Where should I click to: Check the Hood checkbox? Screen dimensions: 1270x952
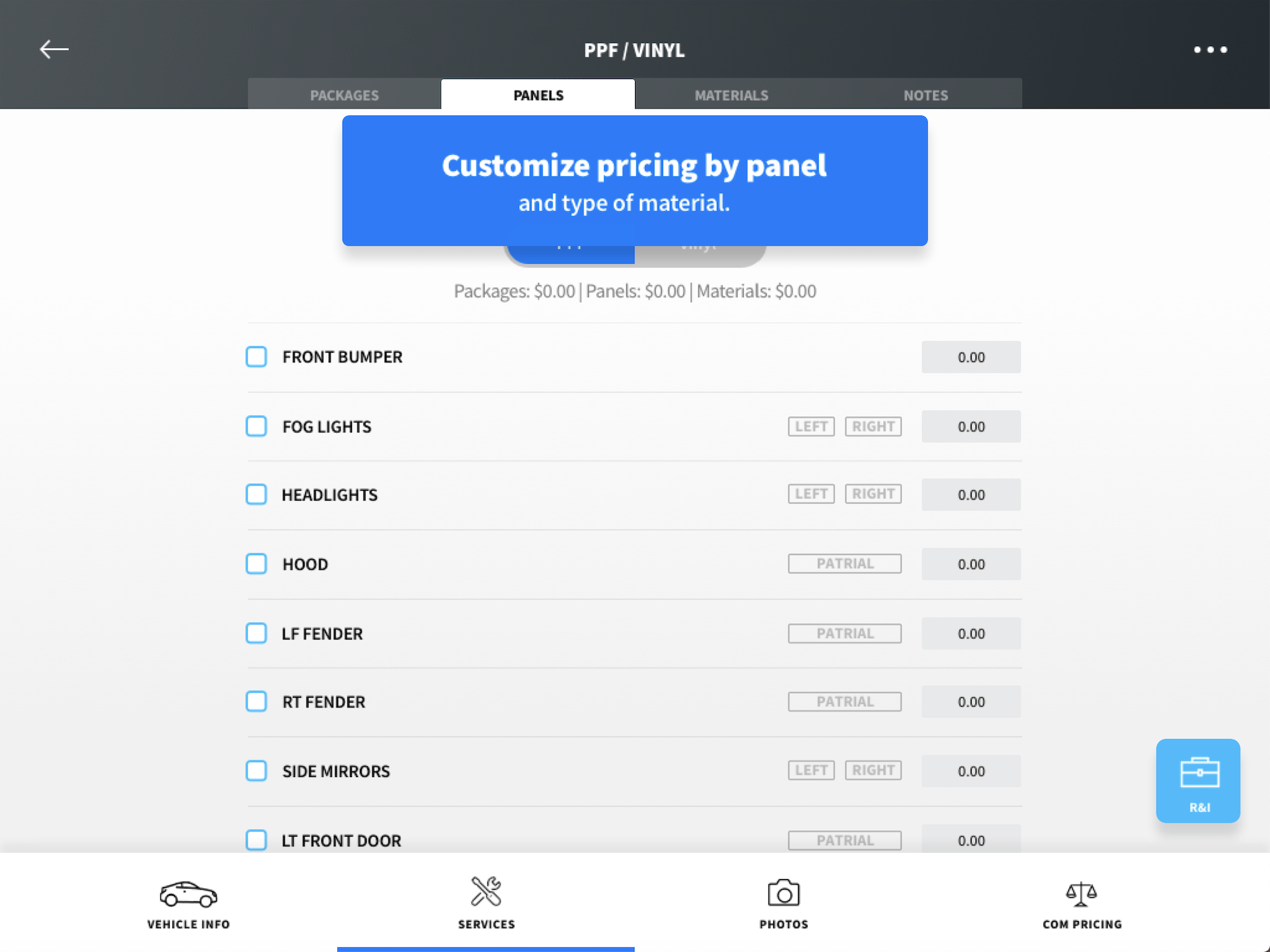point(256,564)
